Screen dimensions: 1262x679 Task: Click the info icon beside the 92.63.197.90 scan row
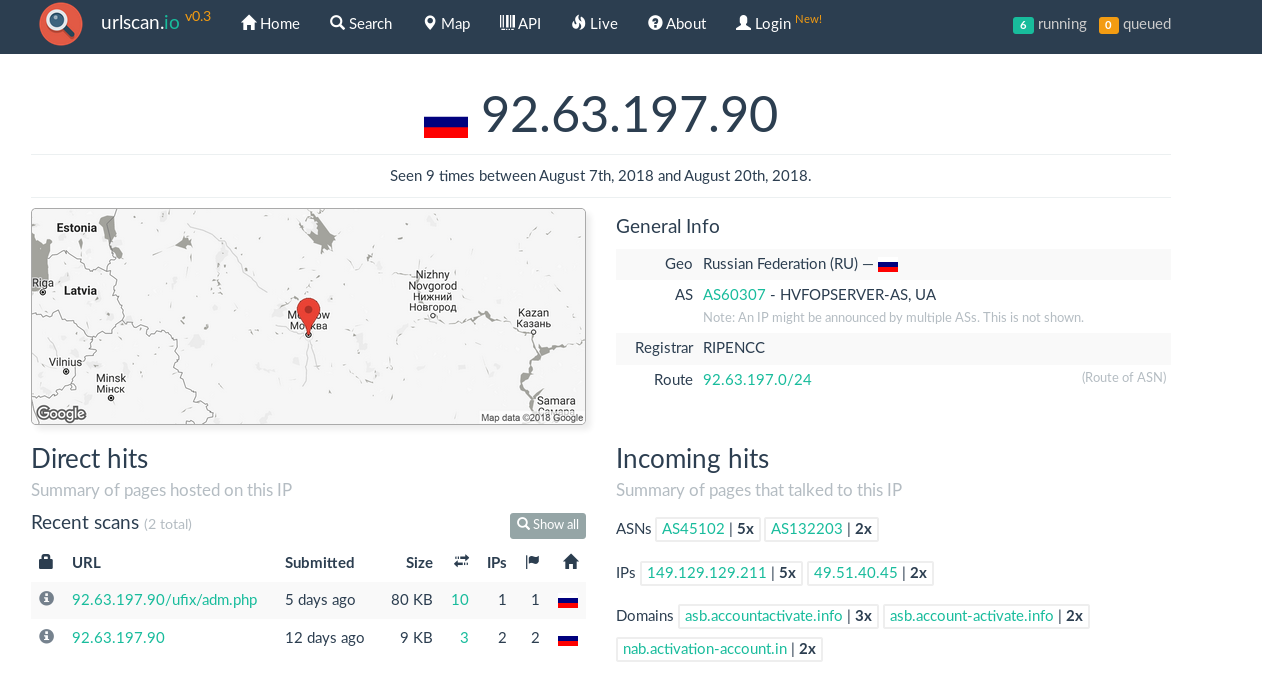46,636
